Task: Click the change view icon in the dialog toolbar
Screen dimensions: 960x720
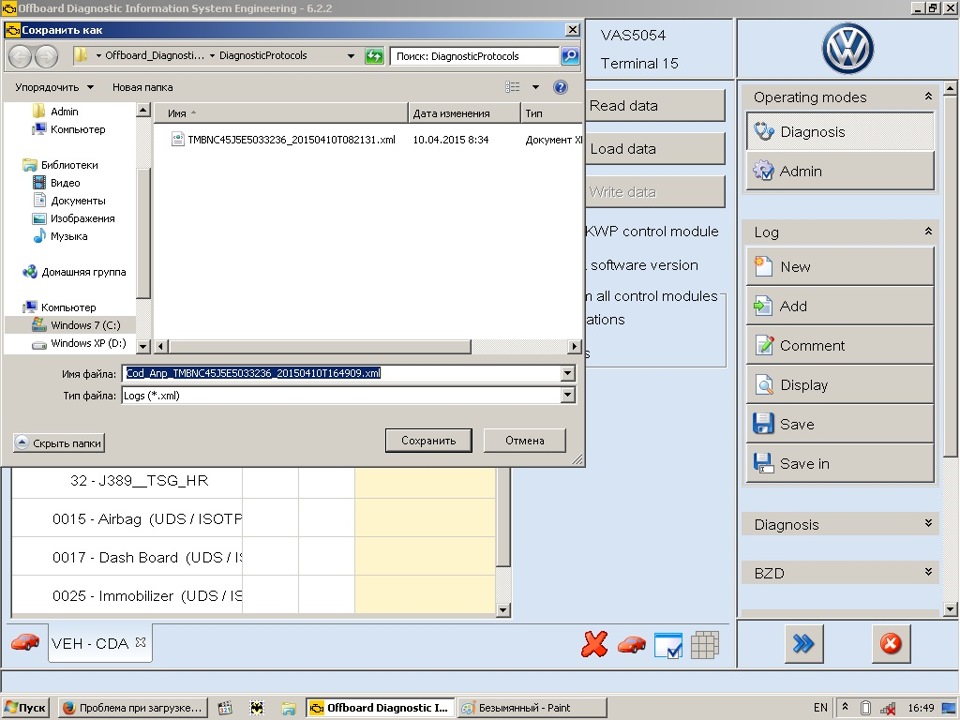Action: (x=512, y=87)
